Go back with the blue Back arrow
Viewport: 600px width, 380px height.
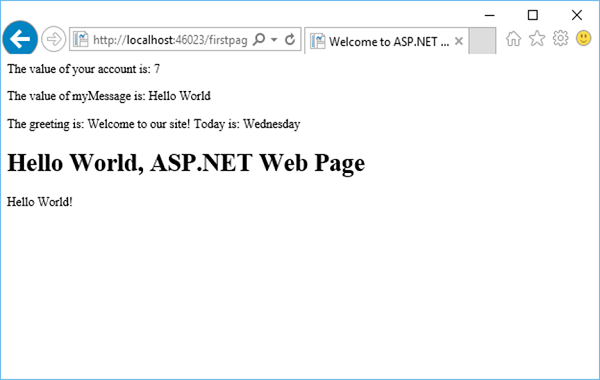(x=20, y=38)
